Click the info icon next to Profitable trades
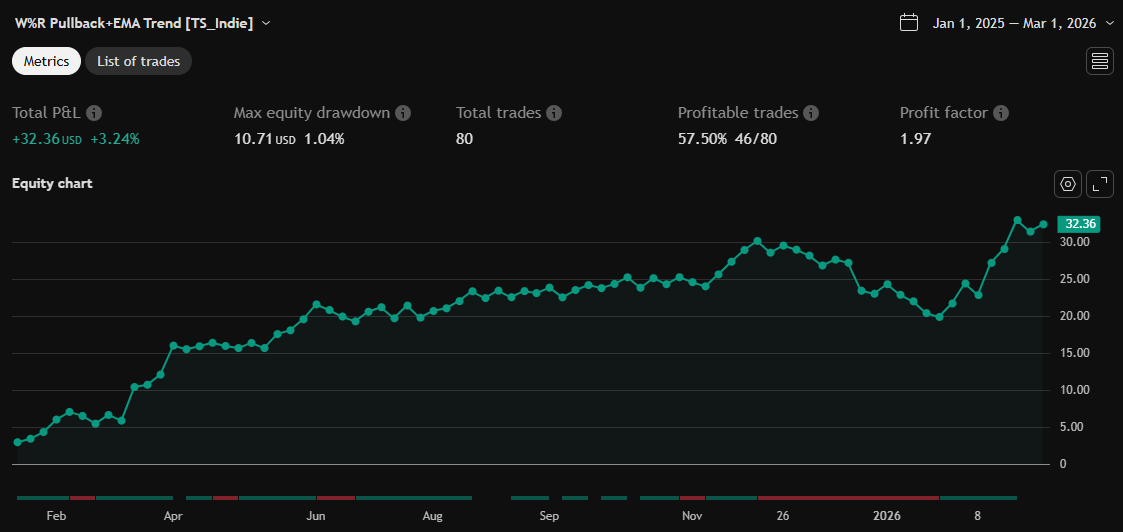Viewport: 1123px width, 532px height. click(811, 113)
